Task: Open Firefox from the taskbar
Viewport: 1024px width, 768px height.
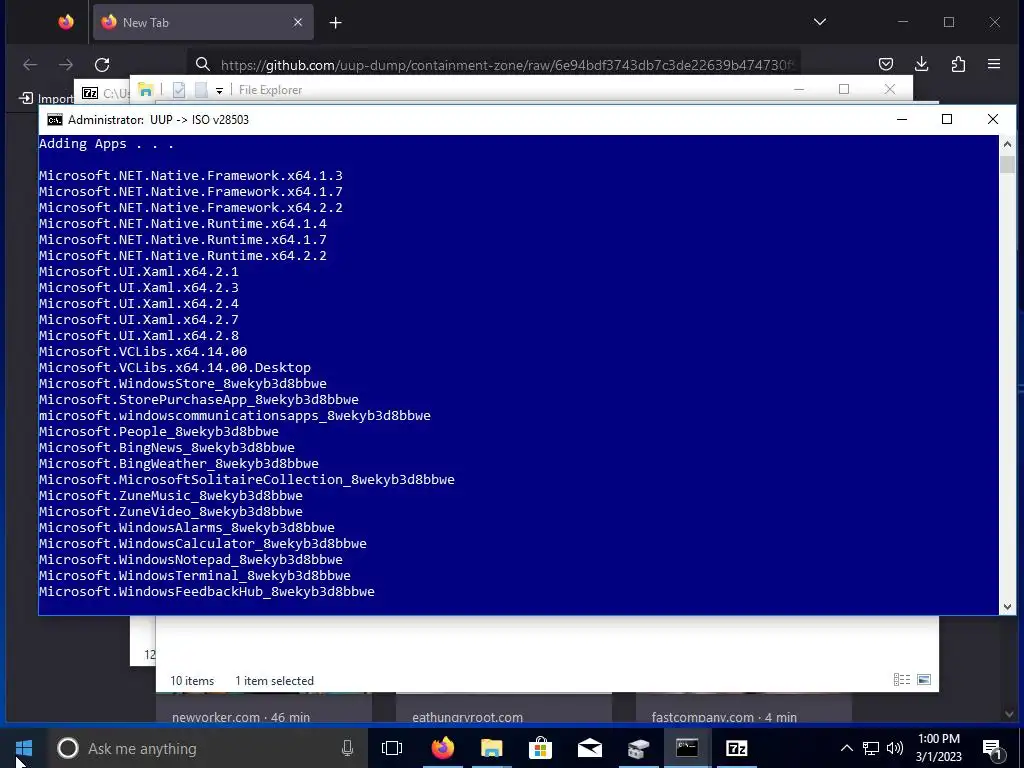Action: point(442,748)
